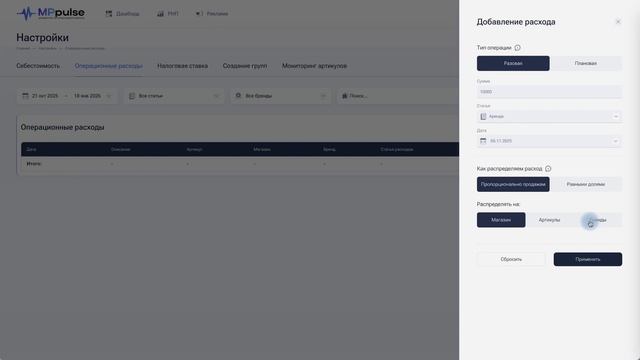This screenshot has width=640, height=360.
Task: Click the Применить button
Action: [588, 259]
